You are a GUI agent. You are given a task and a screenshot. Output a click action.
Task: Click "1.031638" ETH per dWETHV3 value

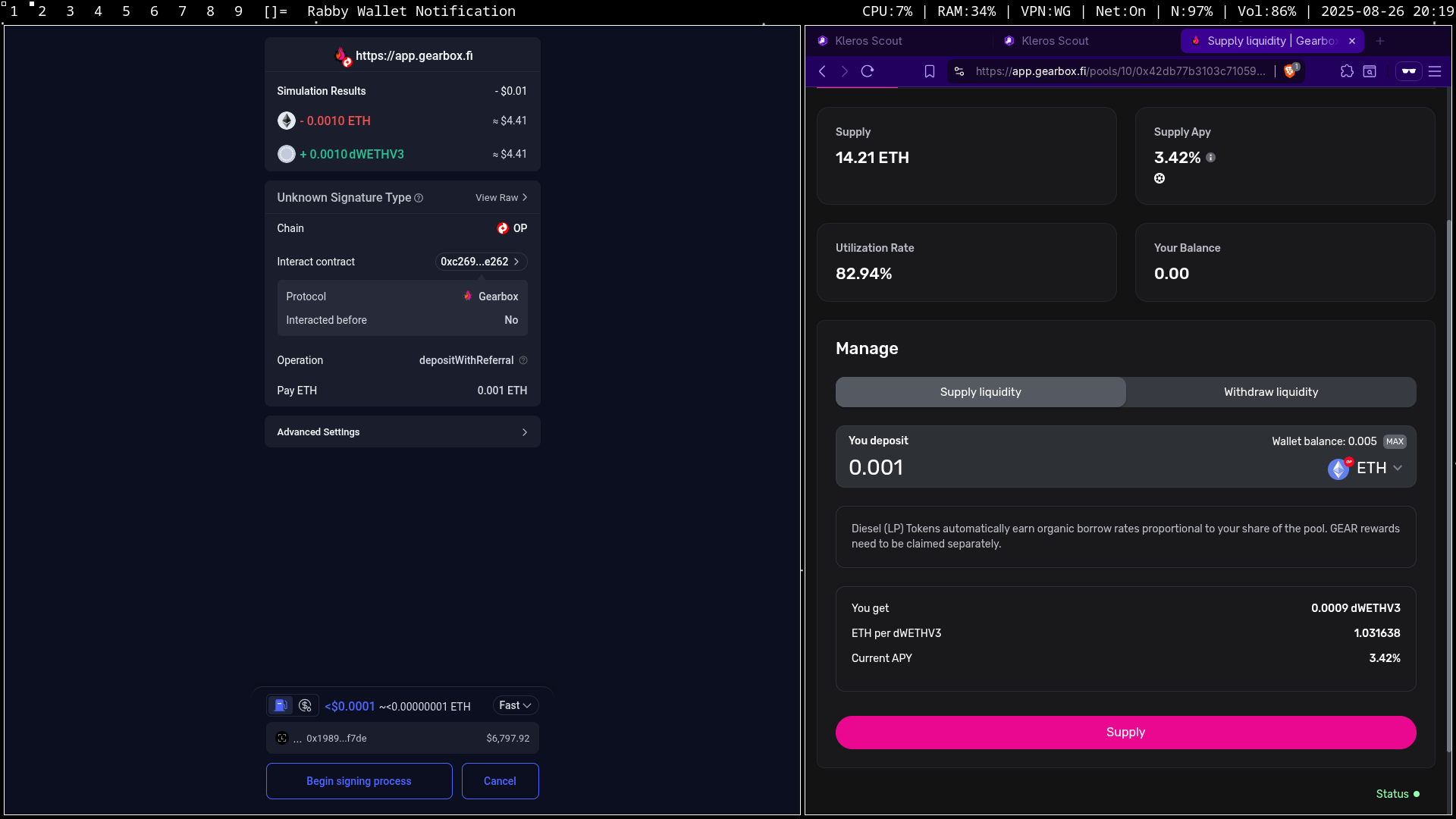click(1377, 633)
